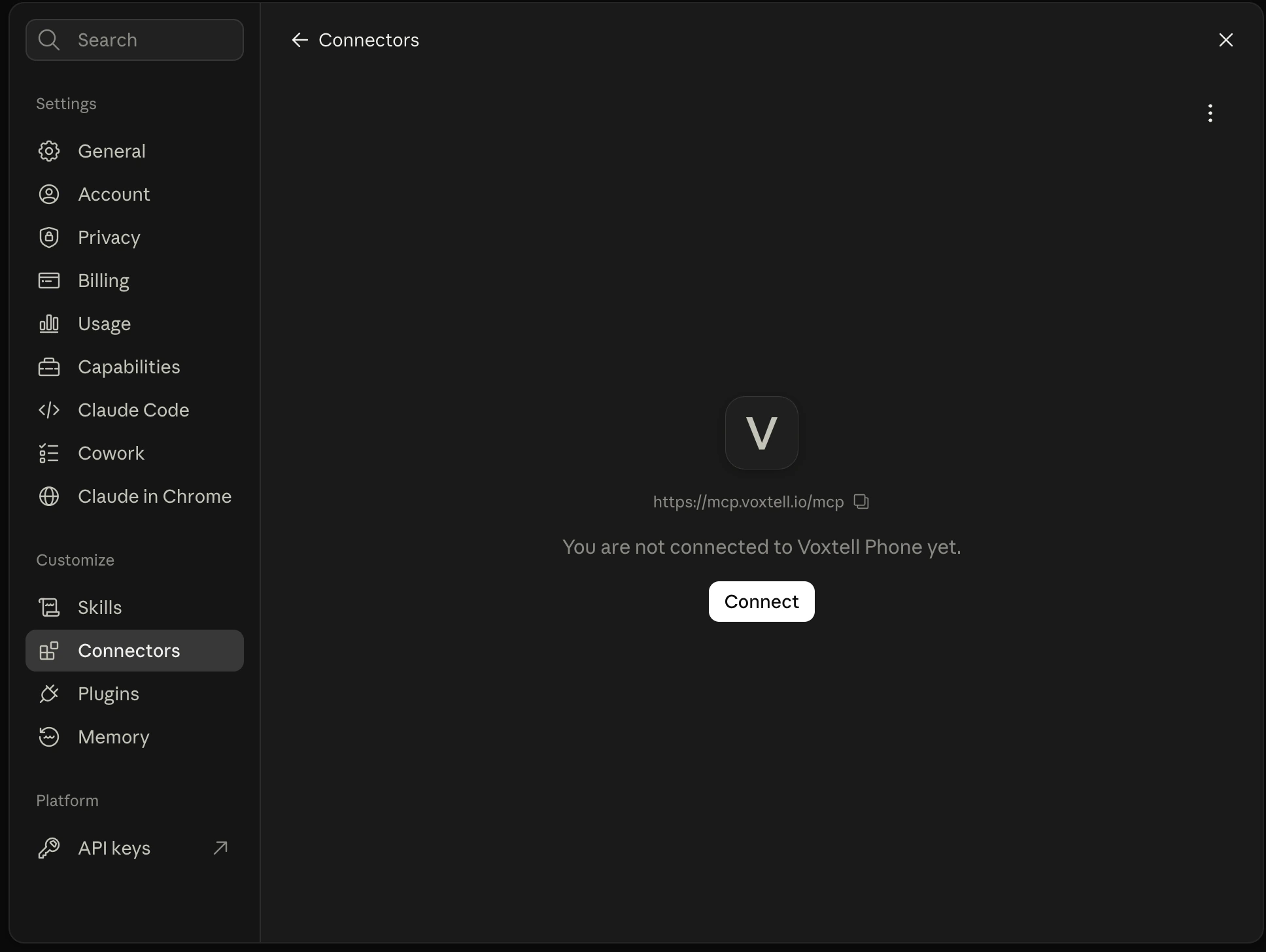Click the Capabilities briefcase icon
The image size is (1266, 952).
(x=49, y=367)
